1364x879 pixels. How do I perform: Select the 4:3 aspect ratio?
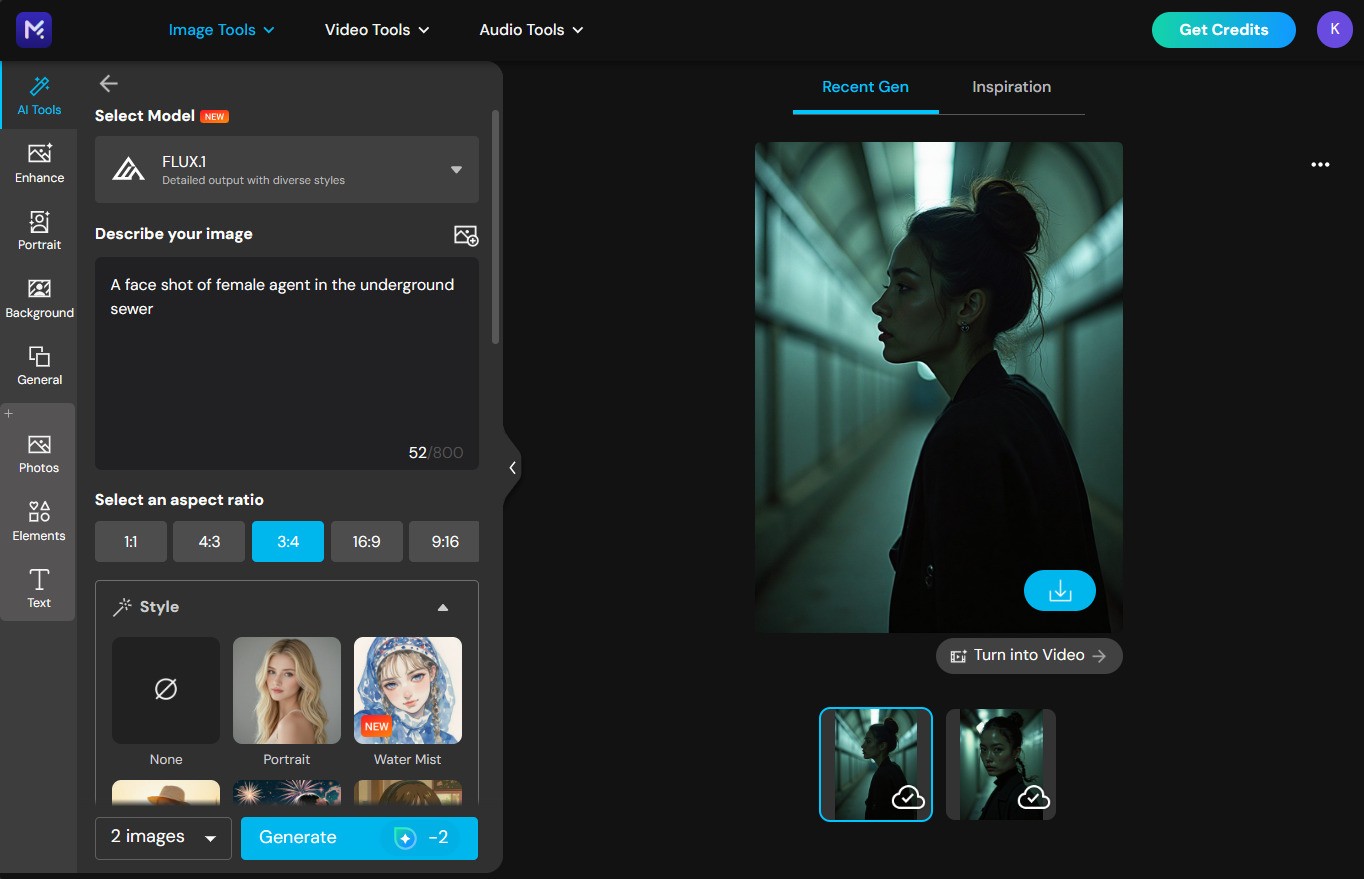click(209, 542)
